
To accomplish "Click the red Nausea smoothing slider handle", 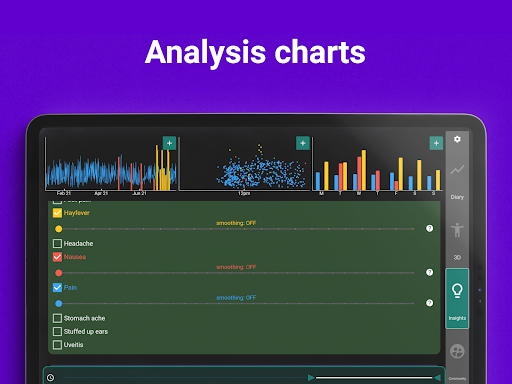I will [x=59, y=273].
